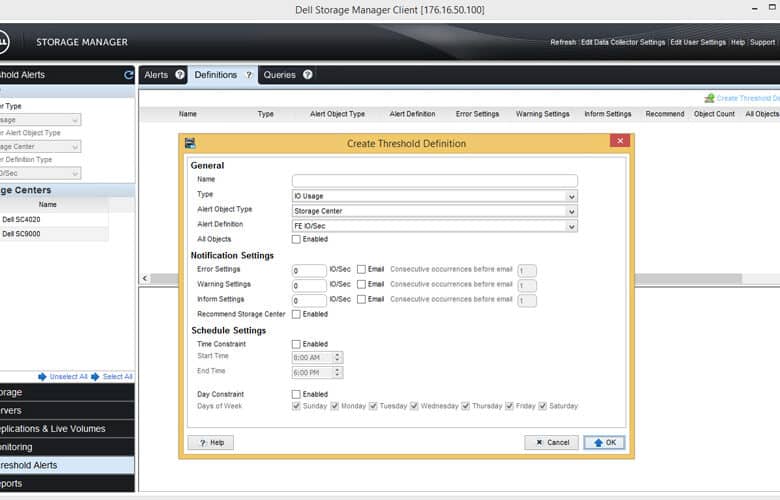Click the Cancel button
Screen dimensions: 780x500
(x=552, y=442)
